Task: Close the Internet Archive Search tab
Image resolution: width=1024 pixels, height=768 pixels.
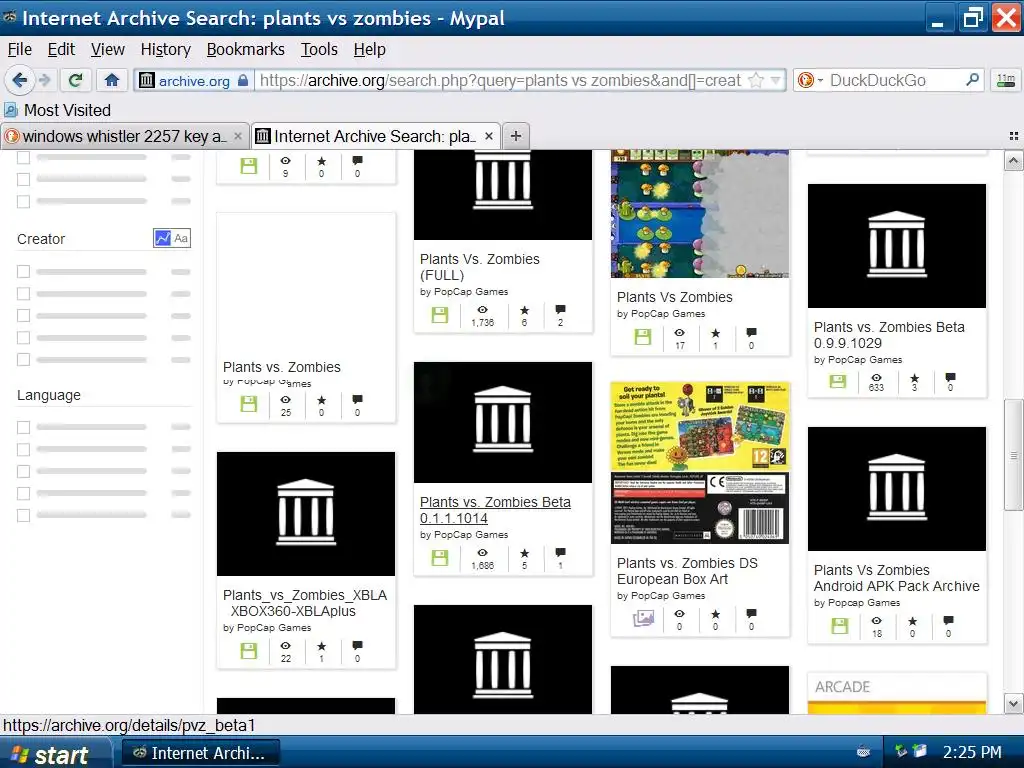Action: point(488,136)
